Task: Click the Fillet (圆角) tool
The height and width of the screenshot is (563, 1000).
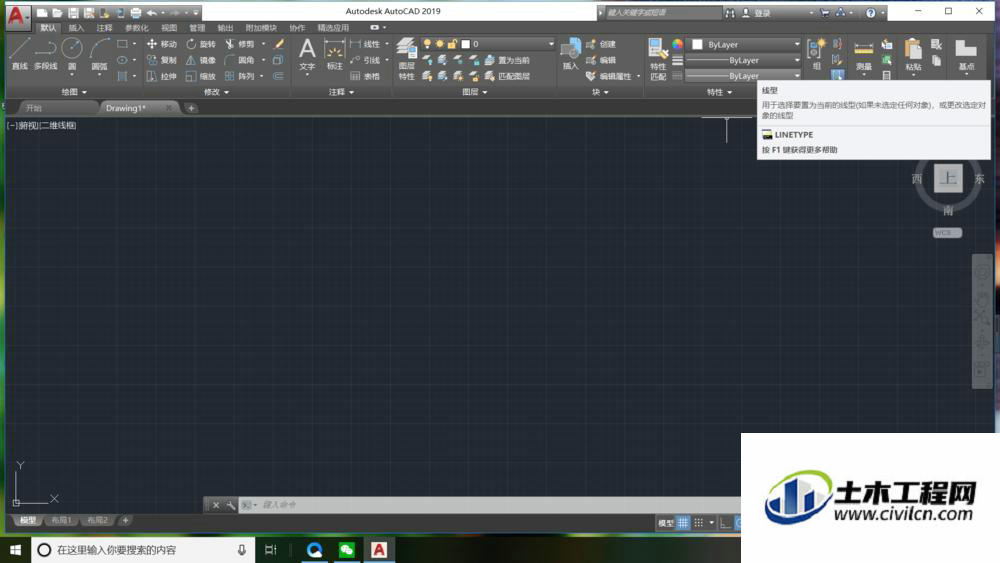Action: tap(240, 60)
